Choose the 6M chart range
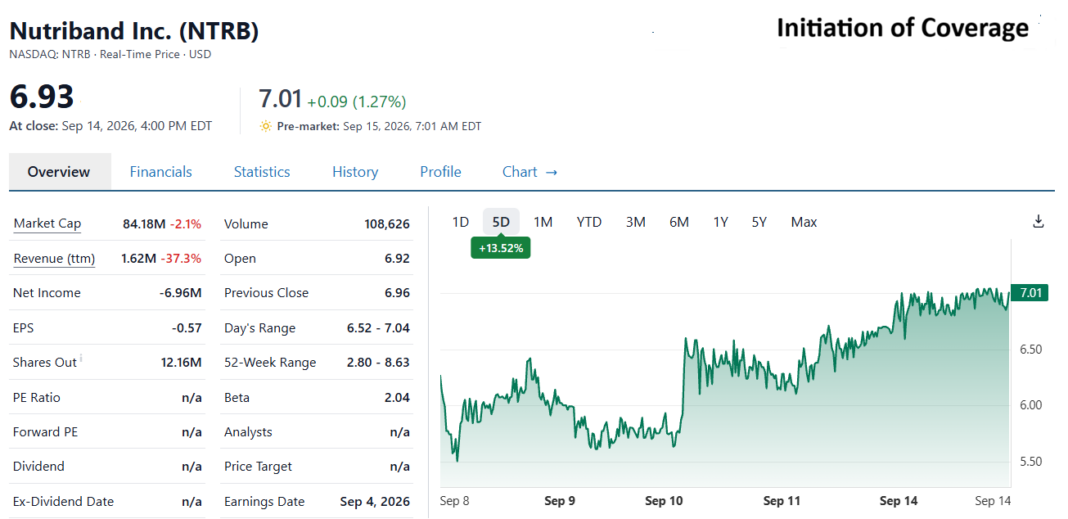Image resolution: width=1068 pixels, height=519 pixels. 679,222
